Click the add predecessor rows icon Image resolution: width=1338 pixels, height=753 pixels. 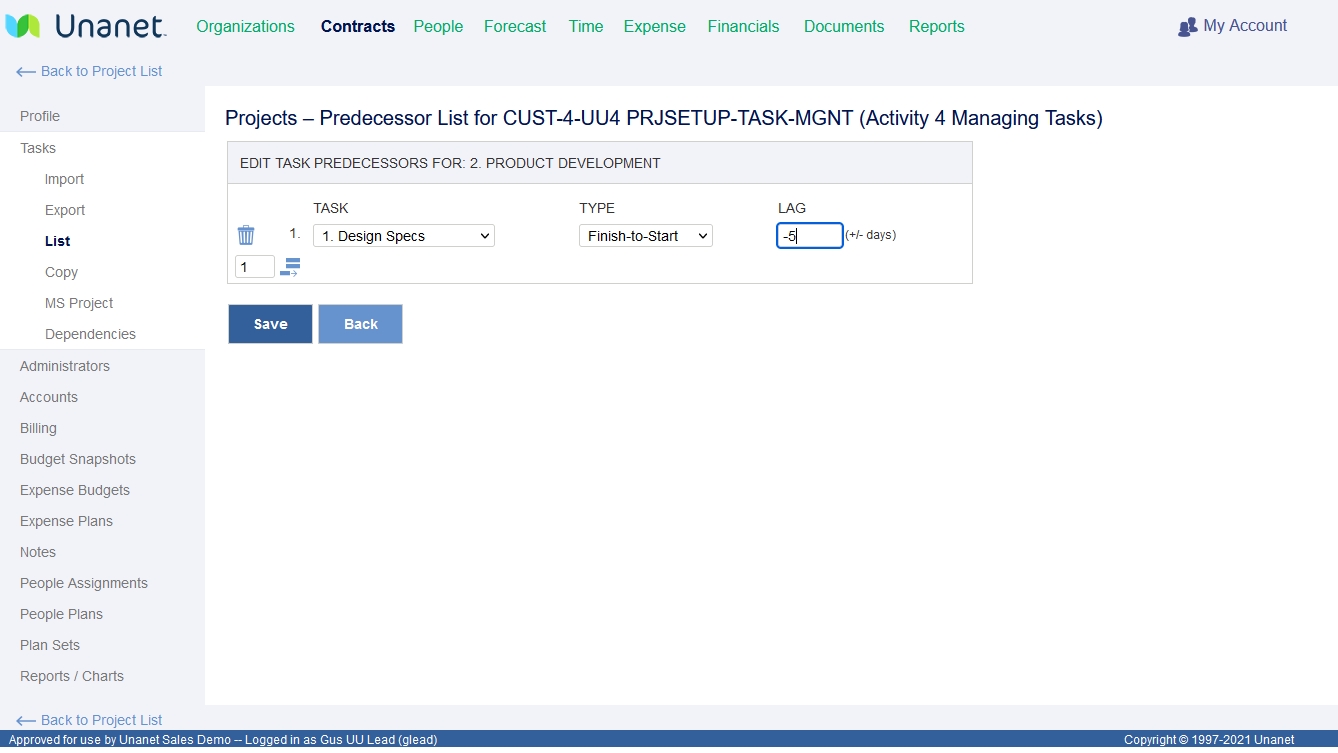(290, 266)
